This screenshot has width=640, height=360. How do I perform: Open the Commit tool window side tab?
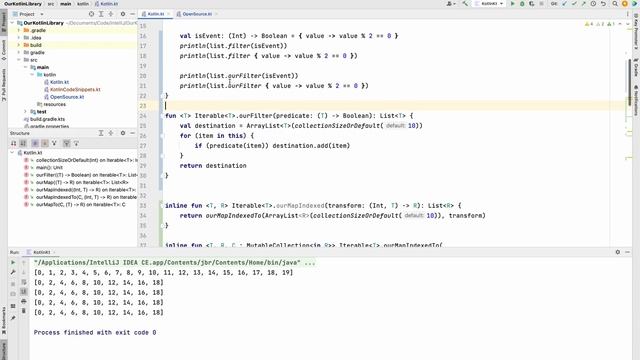click(4, 50)
